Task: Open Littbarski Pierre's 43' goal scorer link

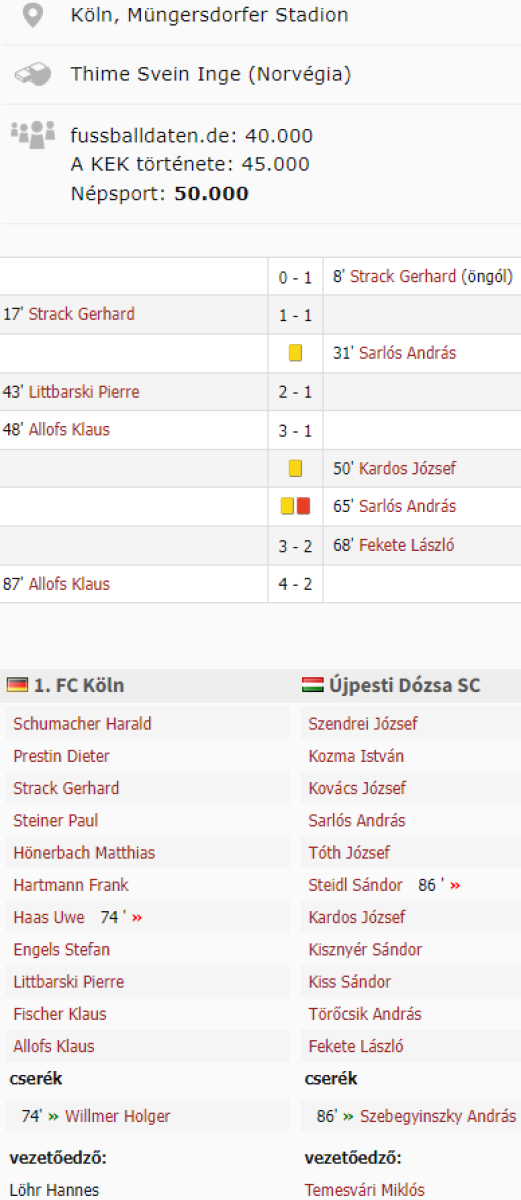Action: [84, 392]
